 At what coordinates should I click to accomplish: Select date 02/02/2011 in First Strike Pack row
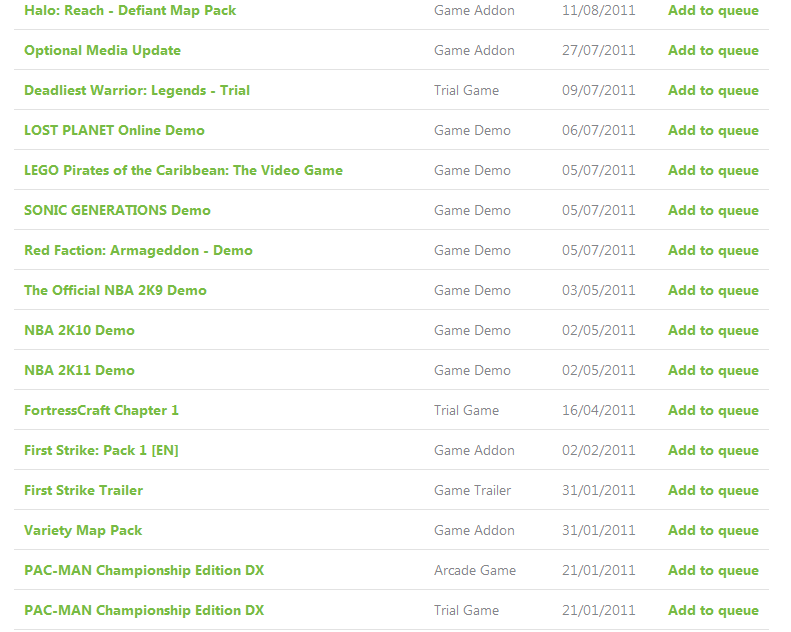599,450
